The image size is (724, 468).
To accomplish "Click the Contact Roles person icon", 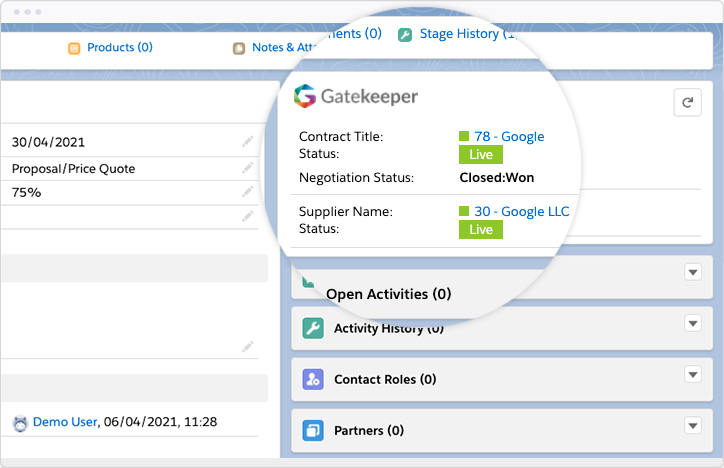I will click(313, 379).
